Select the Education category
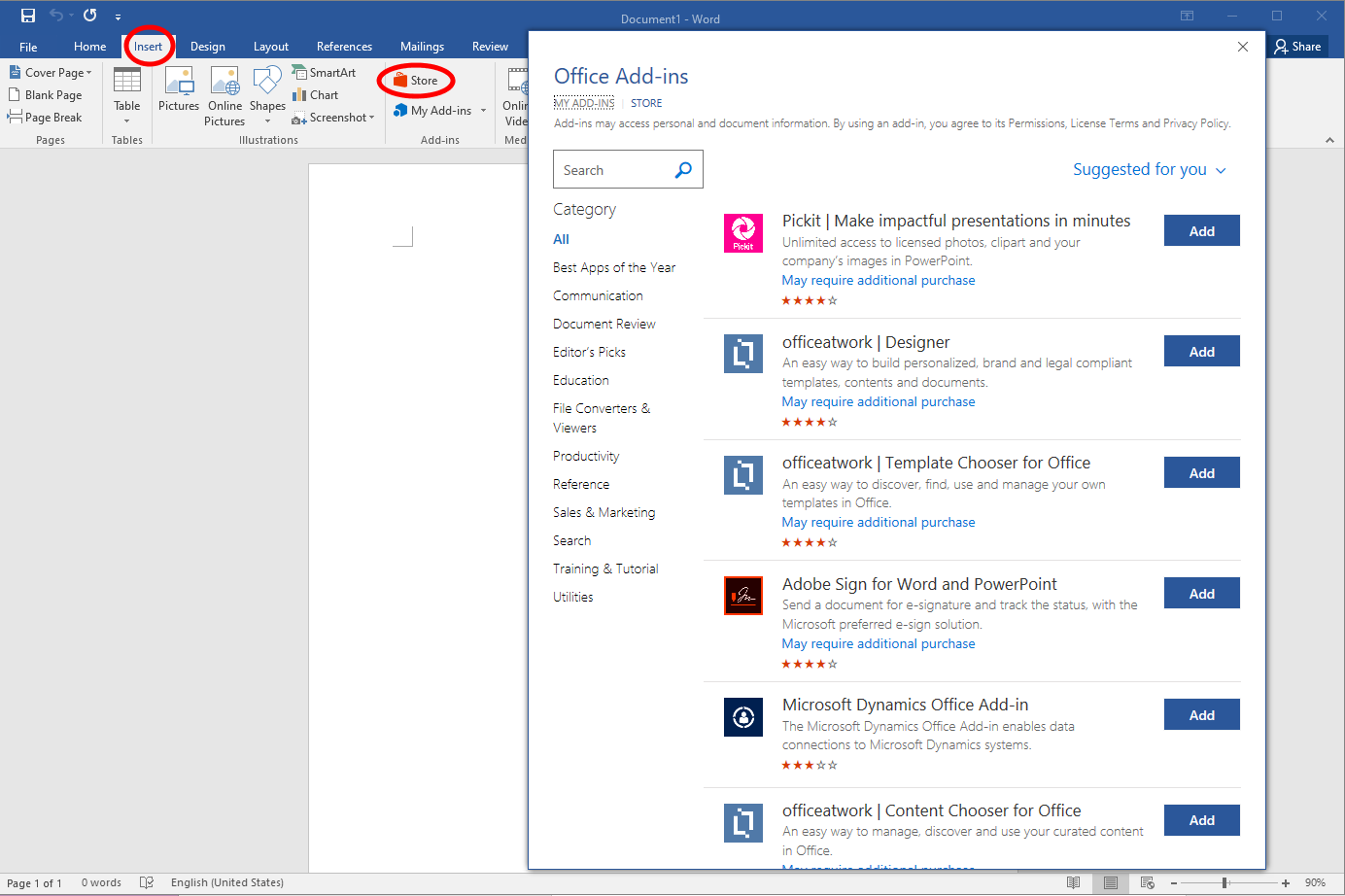Screen dimensions: 1345x896 (x=581, y=380)
